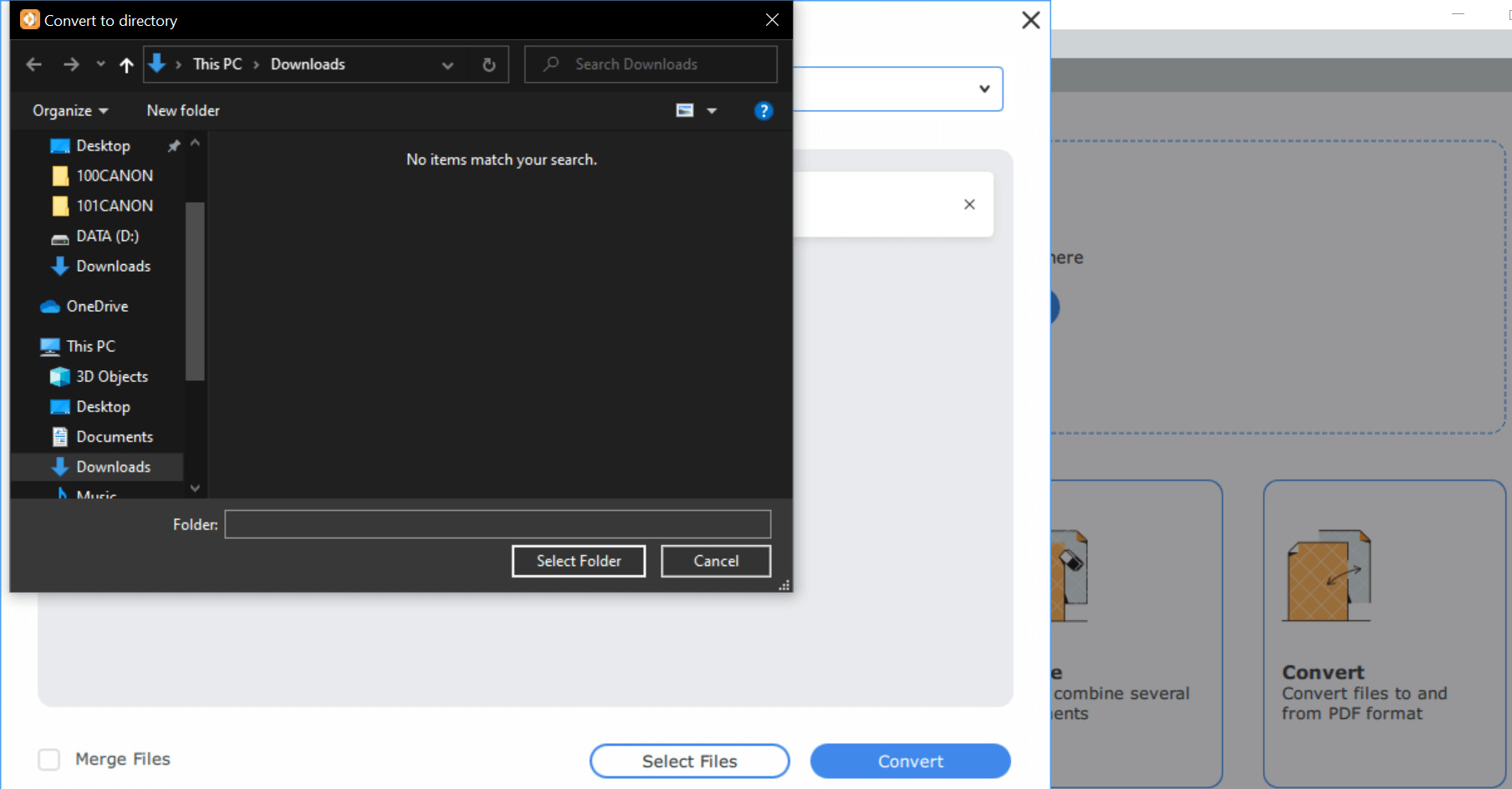Image resolution: width=1512 pixels, height=789 pixels.
Task: Click the Convert to directory title bar icon
Action: click(x=28, y=18)
